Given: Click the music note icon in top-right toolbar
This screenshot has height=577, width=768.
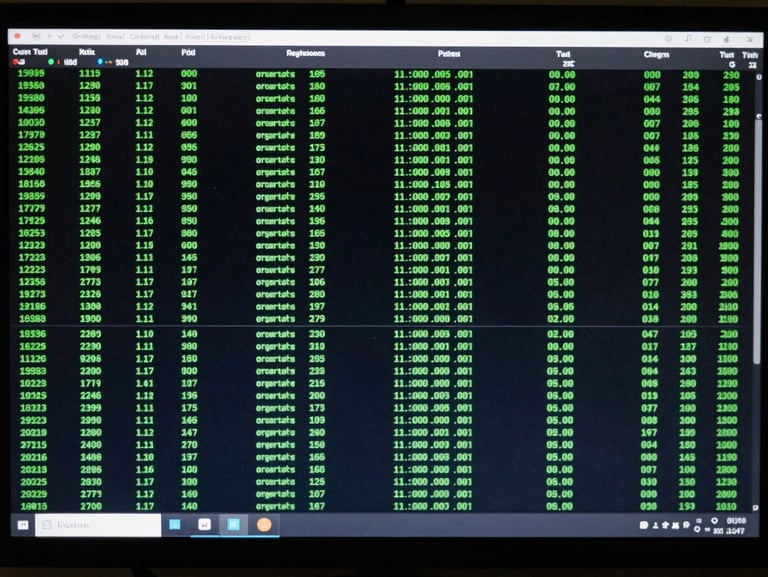Looking at the screenshot, I should click(x=688, y=38).
